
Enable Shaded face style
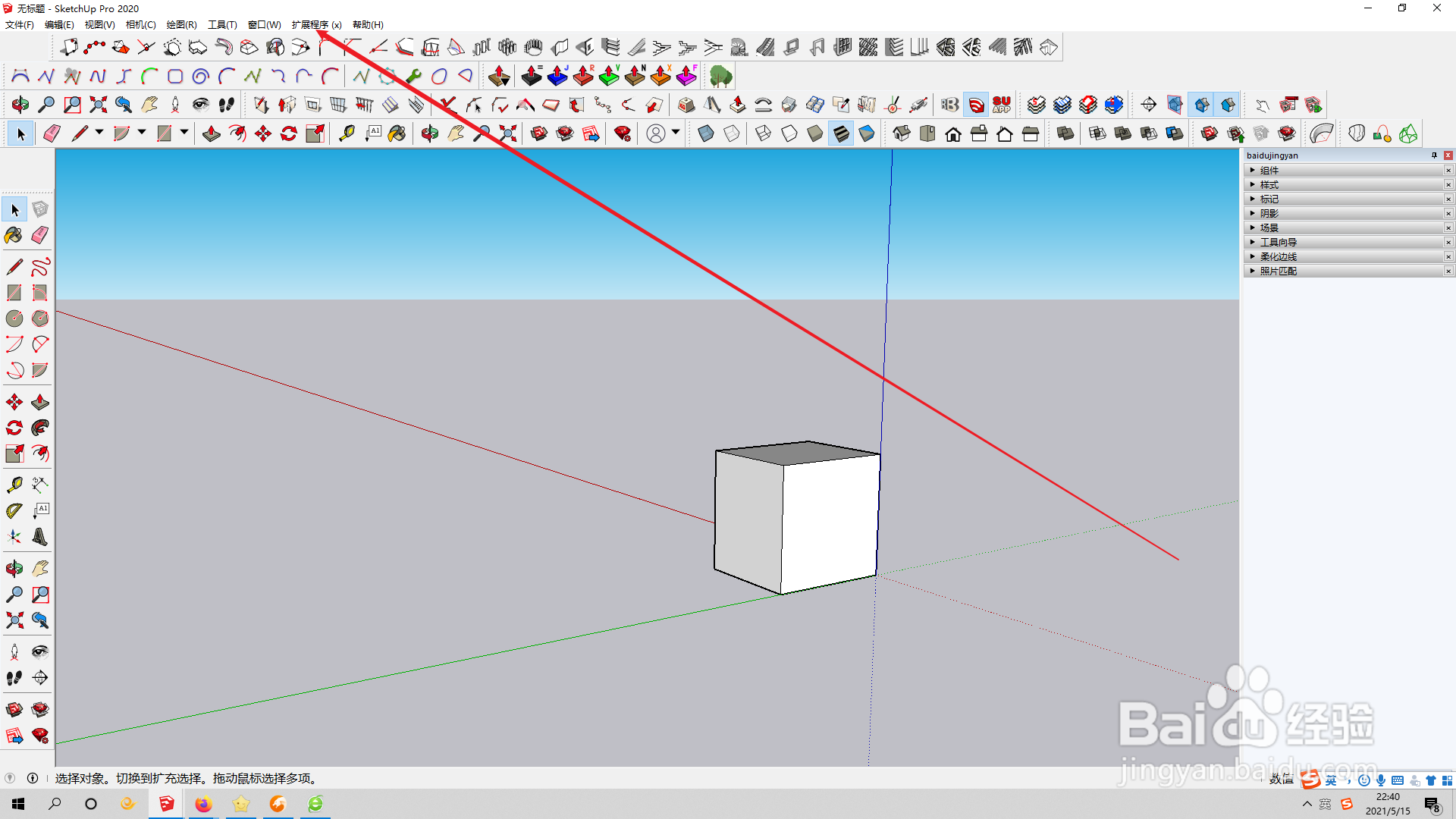coord(815,134)
